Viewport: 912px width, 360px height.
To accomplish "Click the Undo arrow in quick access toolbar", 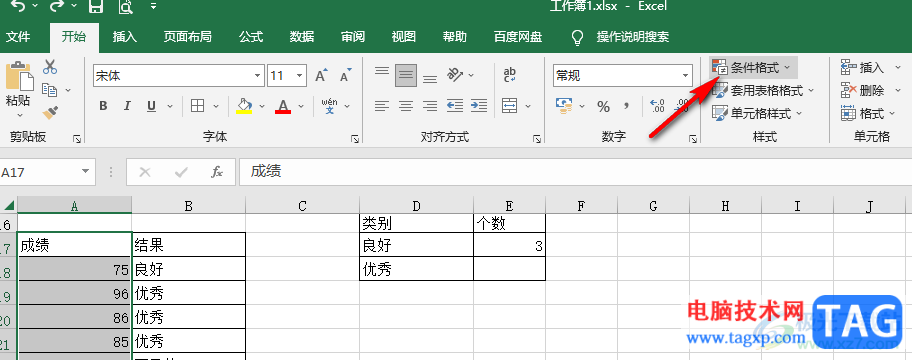I will (x=18, y=6).
